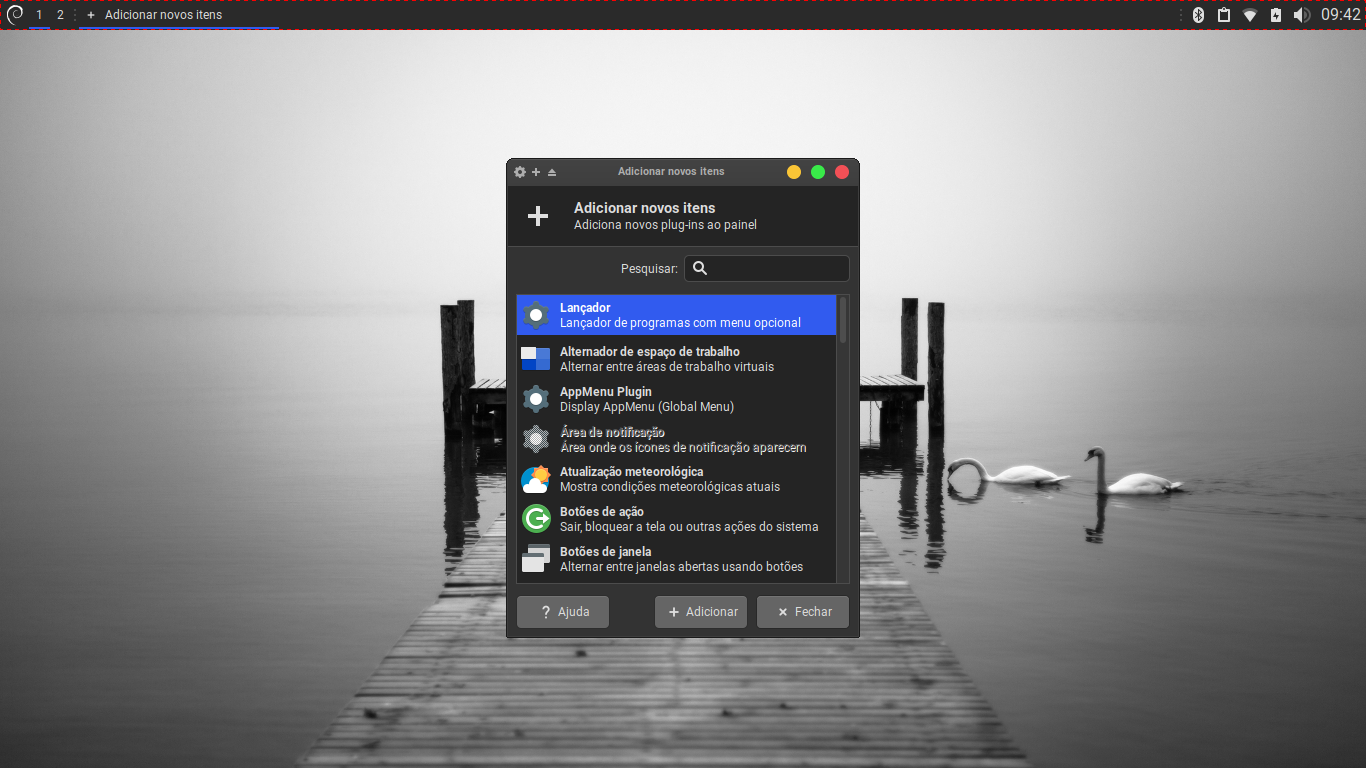Click the volume speaker tray icon
This screenshot has width=1366, height=768.
pos(1301,15)
